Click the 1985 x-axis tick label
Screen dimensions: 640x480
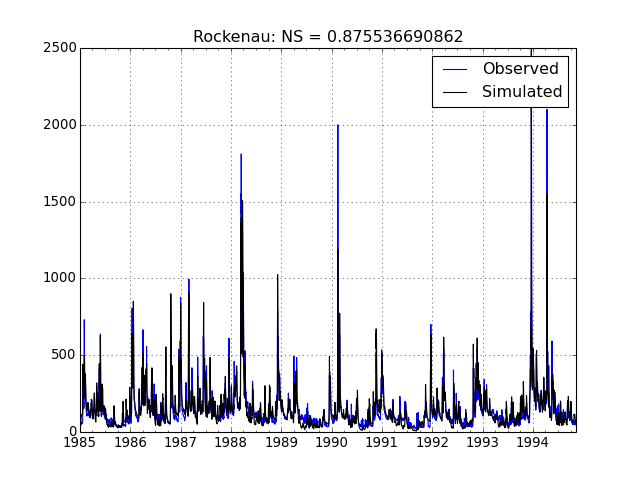80,442
